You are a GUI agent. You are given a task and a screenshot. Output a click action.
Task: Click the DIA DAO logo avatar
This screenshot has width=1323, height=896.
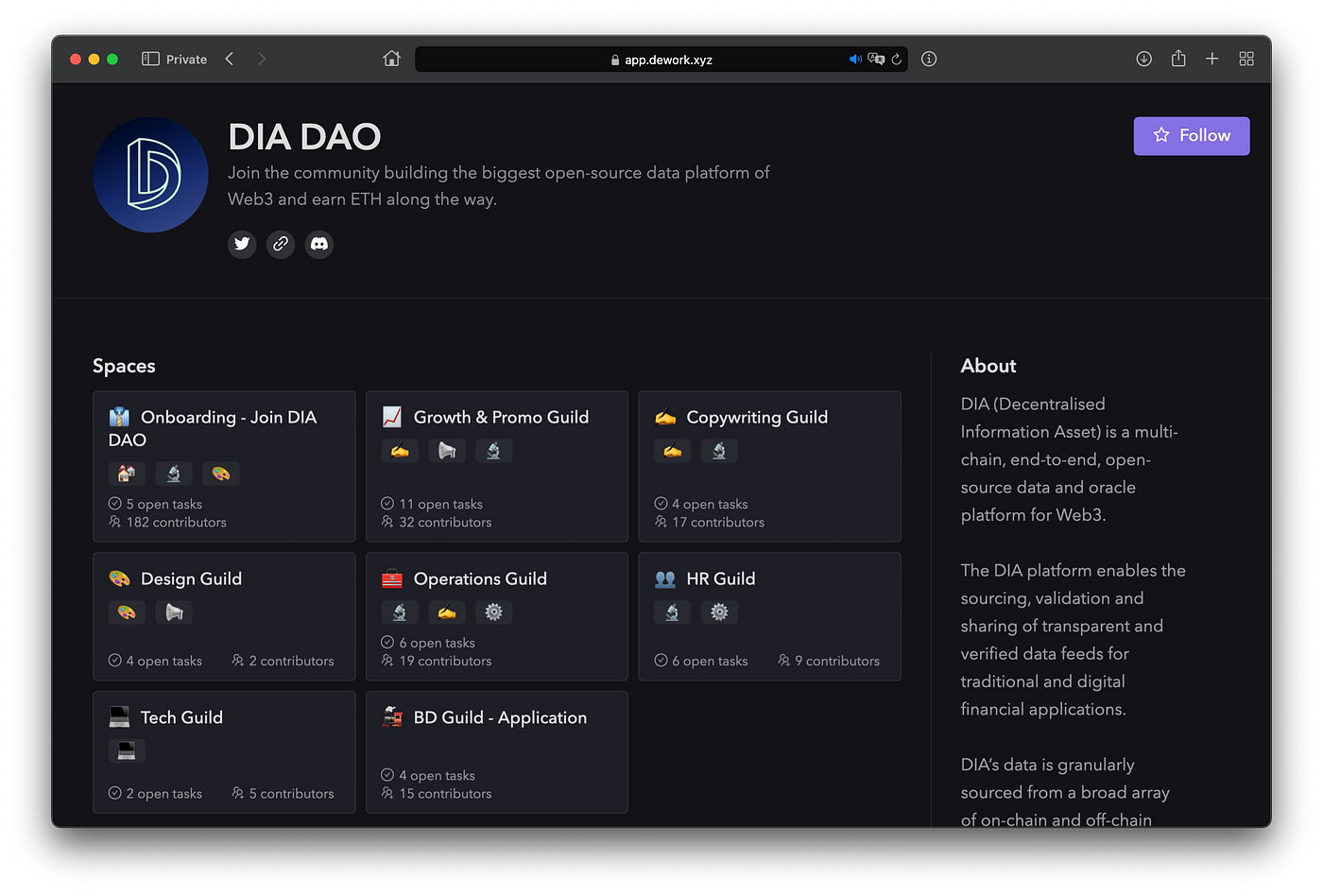(150, 175)
